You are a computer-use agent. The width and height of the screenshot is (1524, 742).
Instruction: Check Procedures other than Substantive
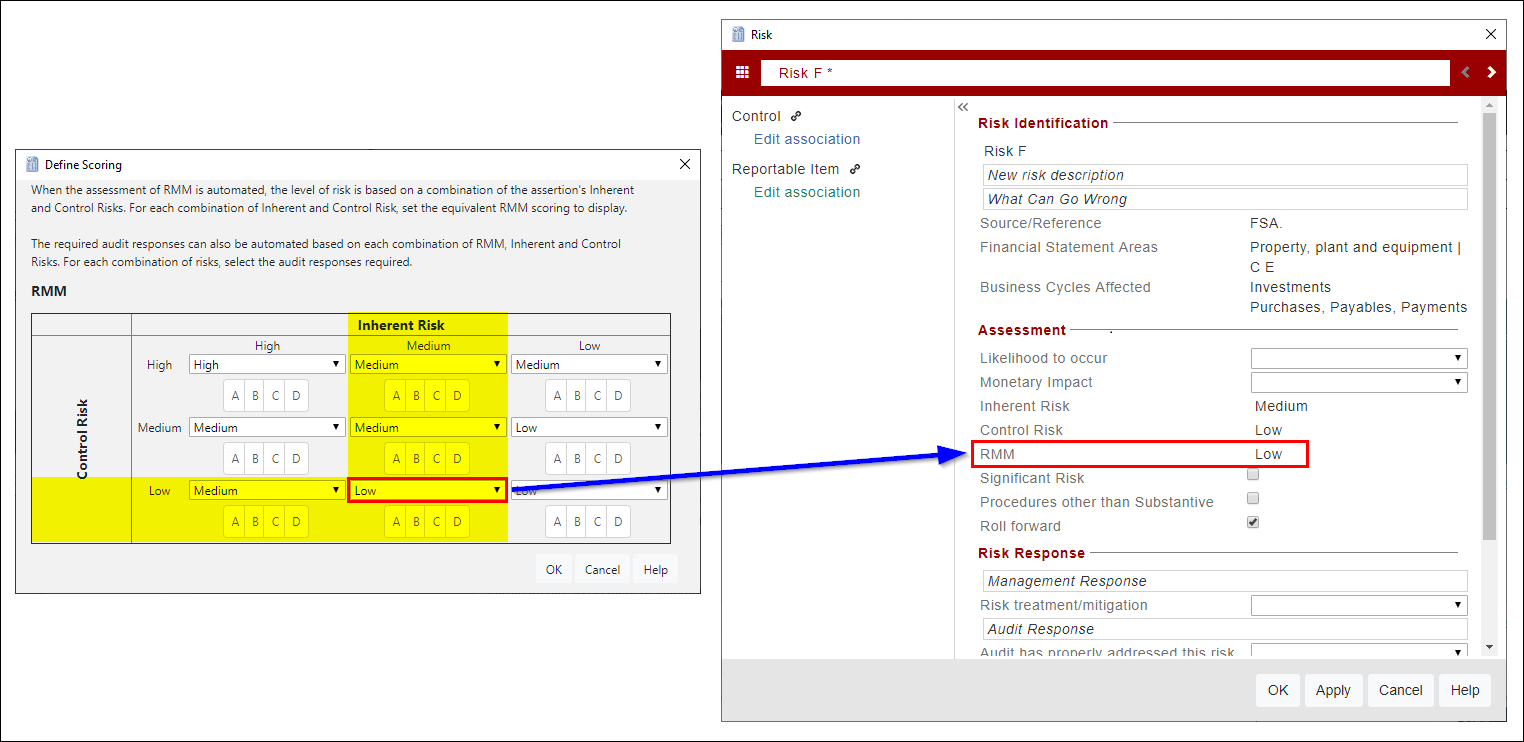coord(1253,498)
